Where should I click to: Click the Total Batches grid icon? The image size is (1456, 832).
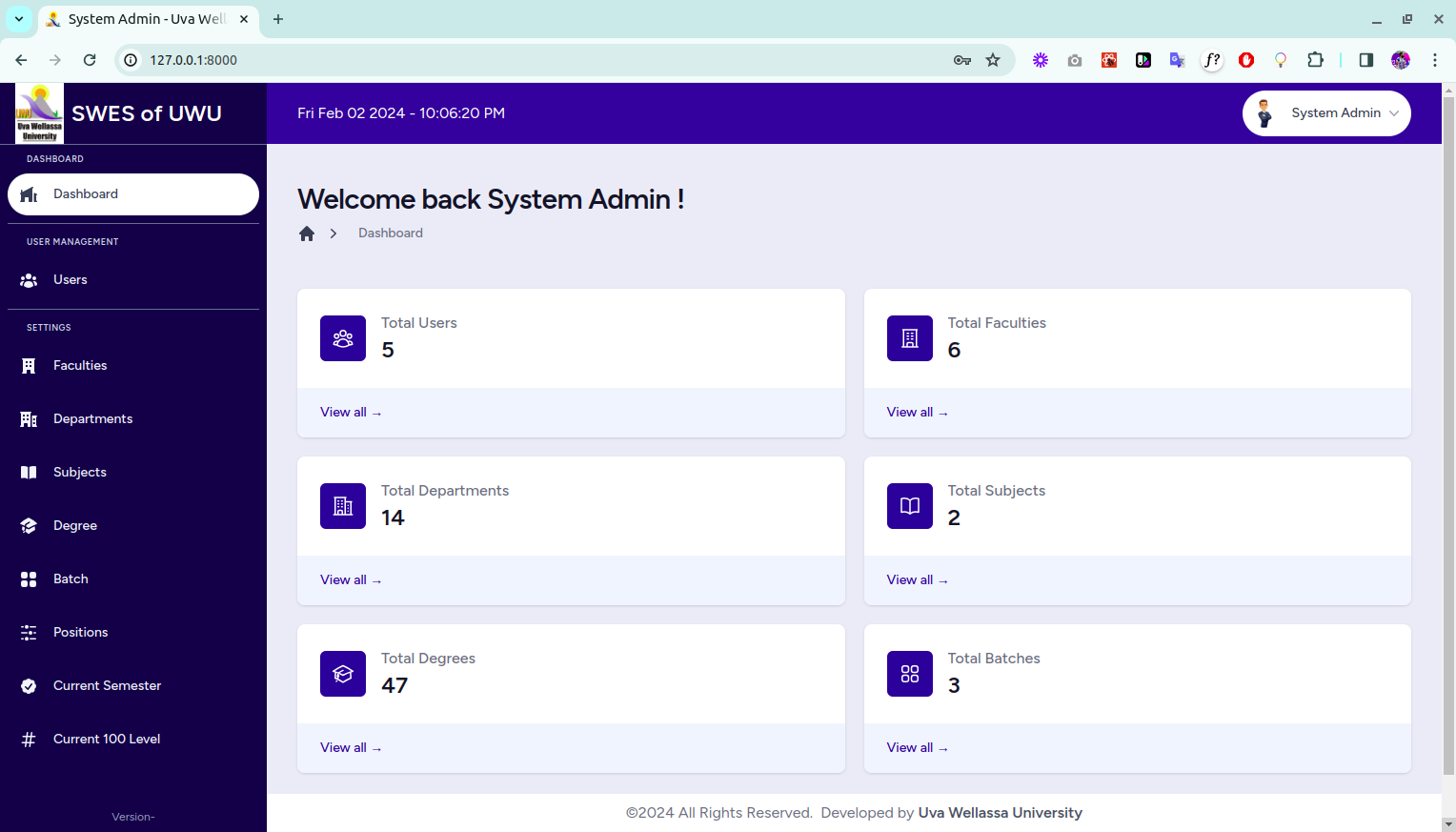pyautogui.click(x=909, y=674)
